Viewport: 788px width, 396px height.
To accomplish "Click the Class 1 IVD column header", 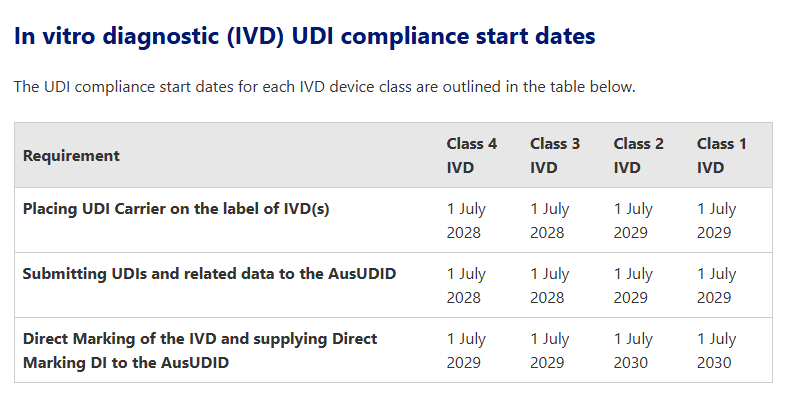I will click(x=722, y=156).
